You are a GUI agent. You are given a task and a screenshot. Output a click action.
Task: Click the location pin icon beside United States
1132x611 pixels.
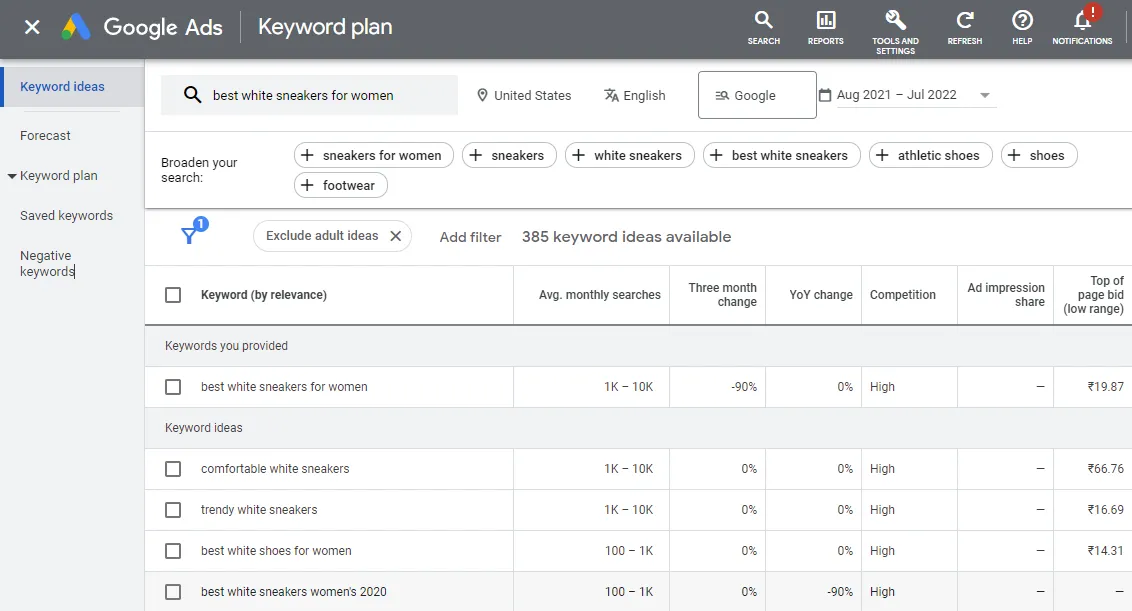point(482,95)
